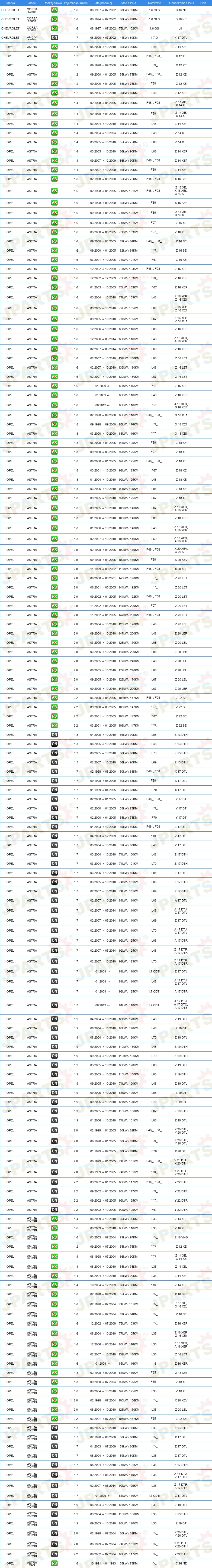The height and width of the screenshot is (1568, 212).
Task: Click the Rodzaj paliwa column header
Action: click(x=54, y=3)
